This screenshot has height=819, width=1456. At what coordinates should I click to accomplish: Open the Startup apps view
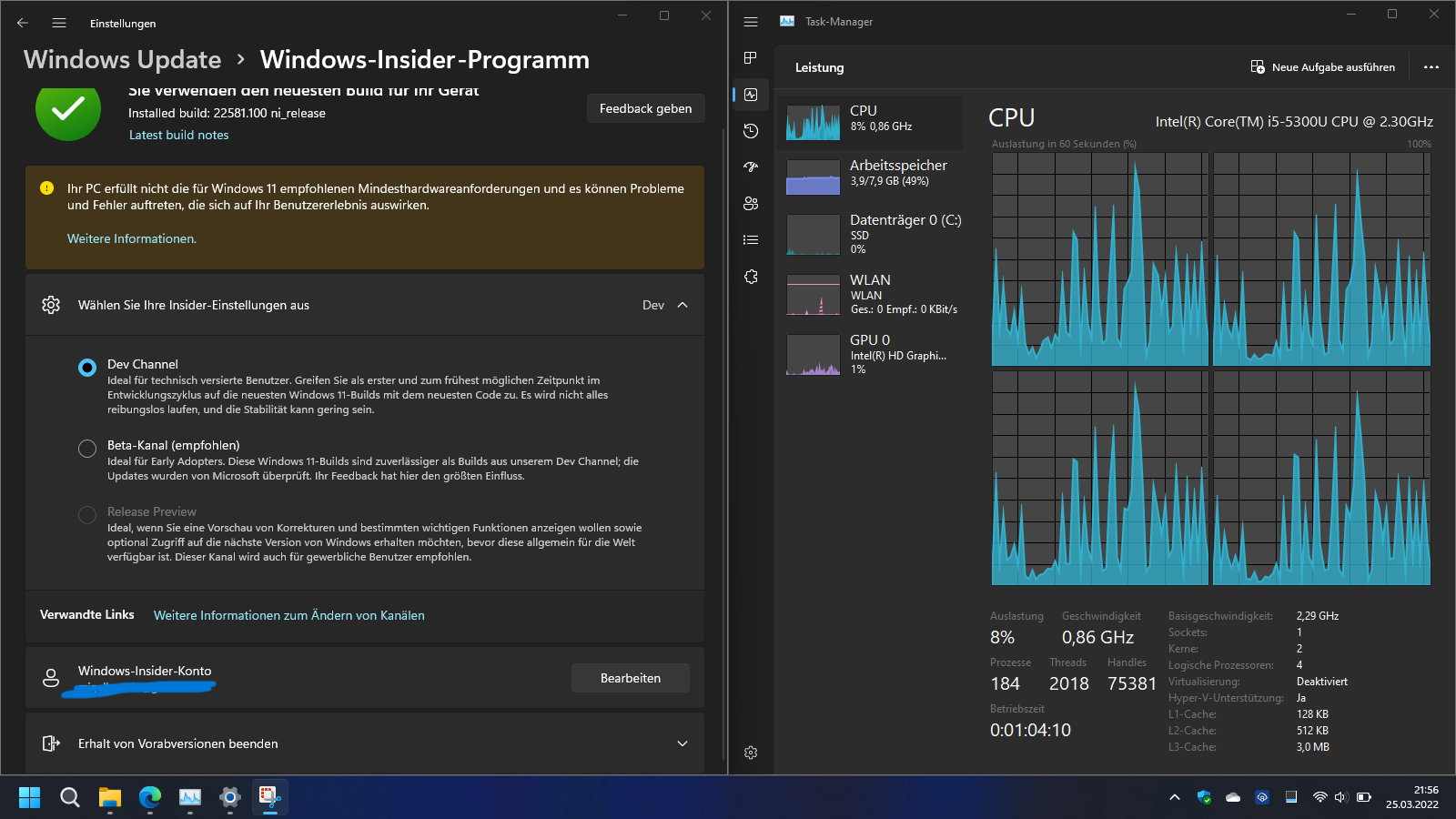click(x=750, y=167)
